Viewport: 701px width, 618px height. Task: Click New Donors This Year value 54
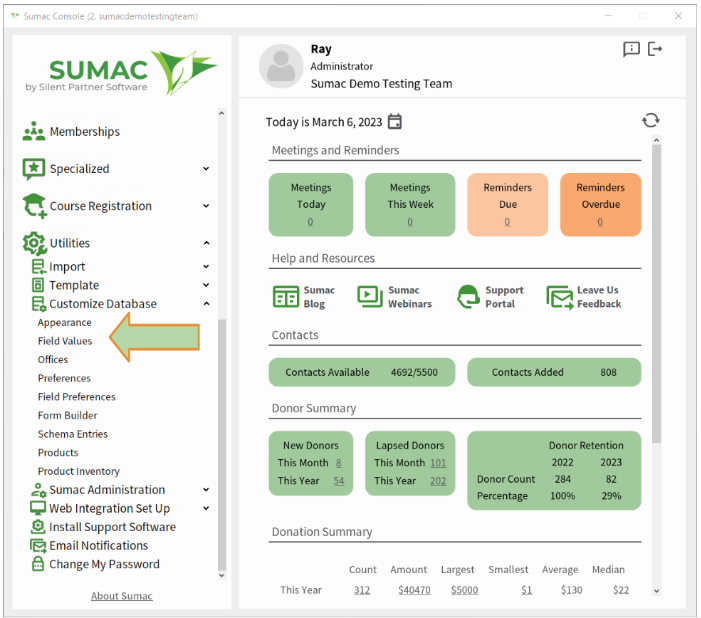tap(338, 481)
